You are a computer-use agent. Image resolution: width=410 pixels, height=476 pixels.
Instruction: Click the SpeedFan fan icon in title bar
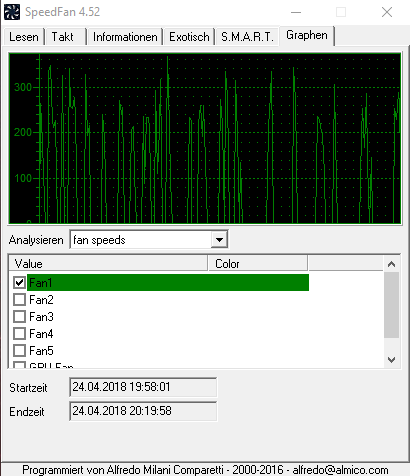[x=12, y=12]
